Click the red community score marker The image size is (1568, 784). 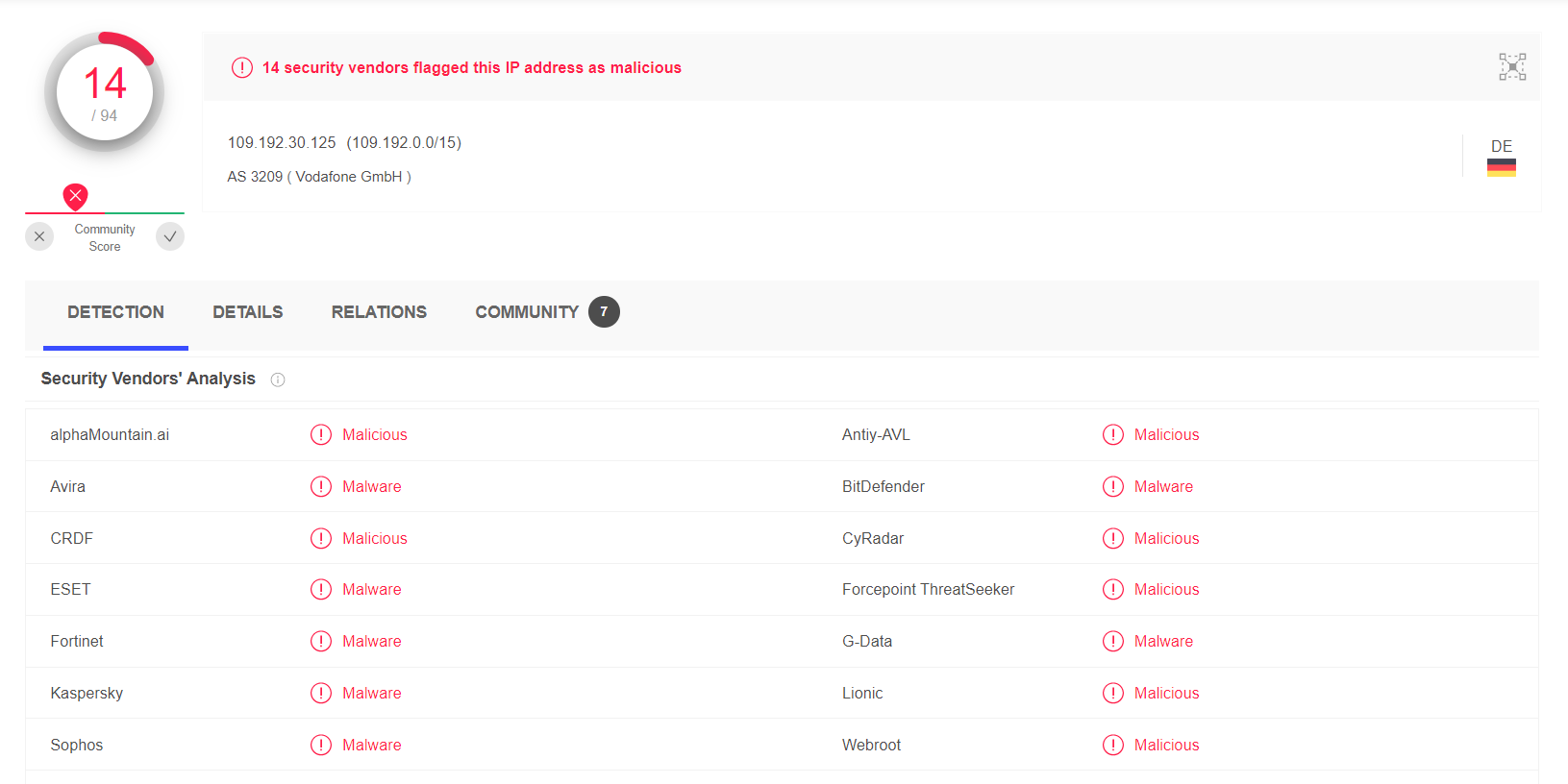75,196
